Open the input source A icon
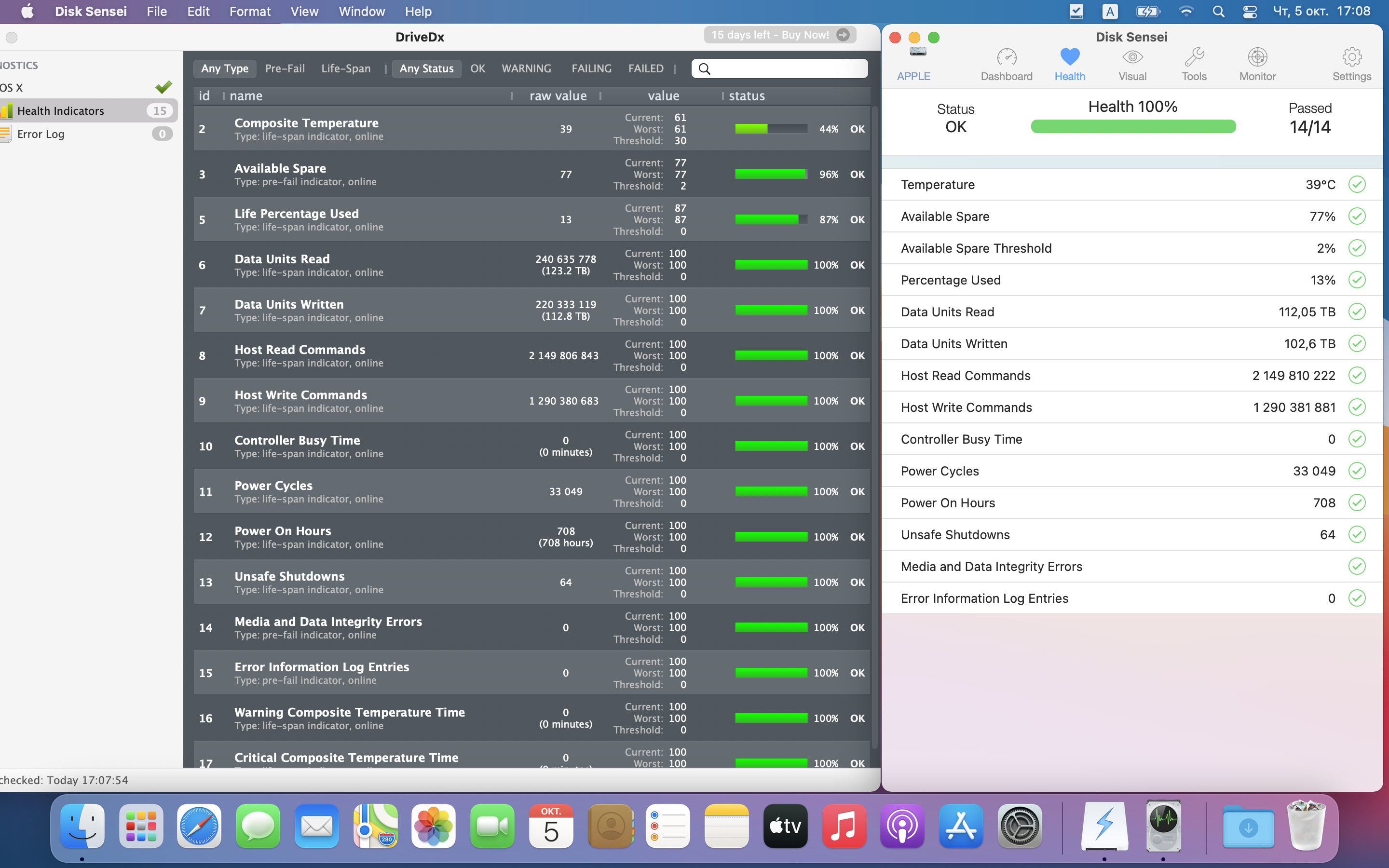1389x868 pixels. (1109, 12)
